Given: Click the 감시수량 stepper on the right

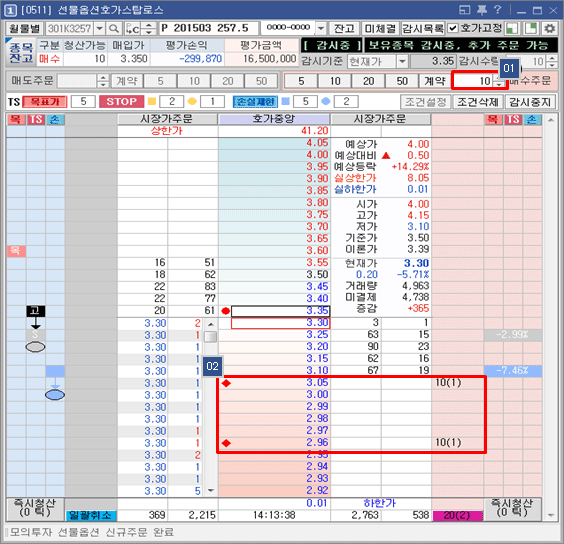Looking at the screenshot, I should 552,62.
